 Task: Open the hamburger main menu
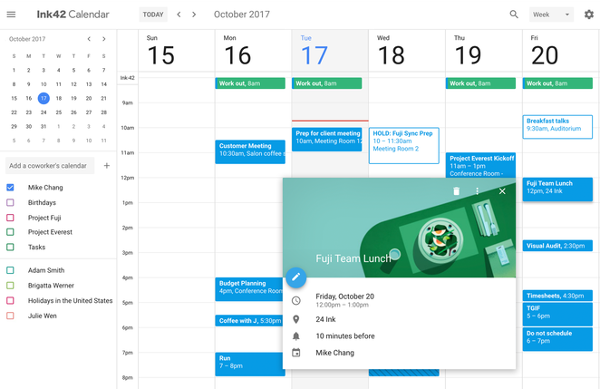(x=11, y=15)
